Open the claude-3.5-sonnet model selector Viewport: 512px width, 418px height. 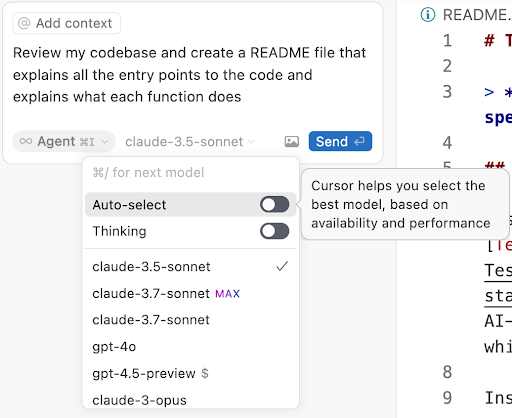(x=190, y=142)
